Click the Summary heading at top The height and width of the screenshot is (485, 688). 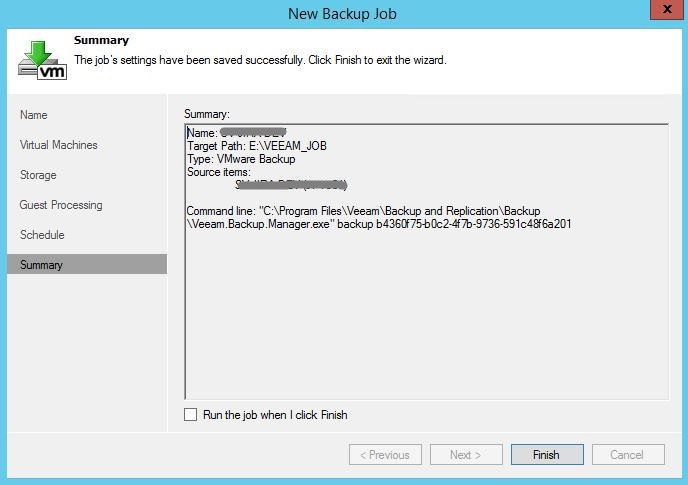pyautogui.click(x=101, y=40)
